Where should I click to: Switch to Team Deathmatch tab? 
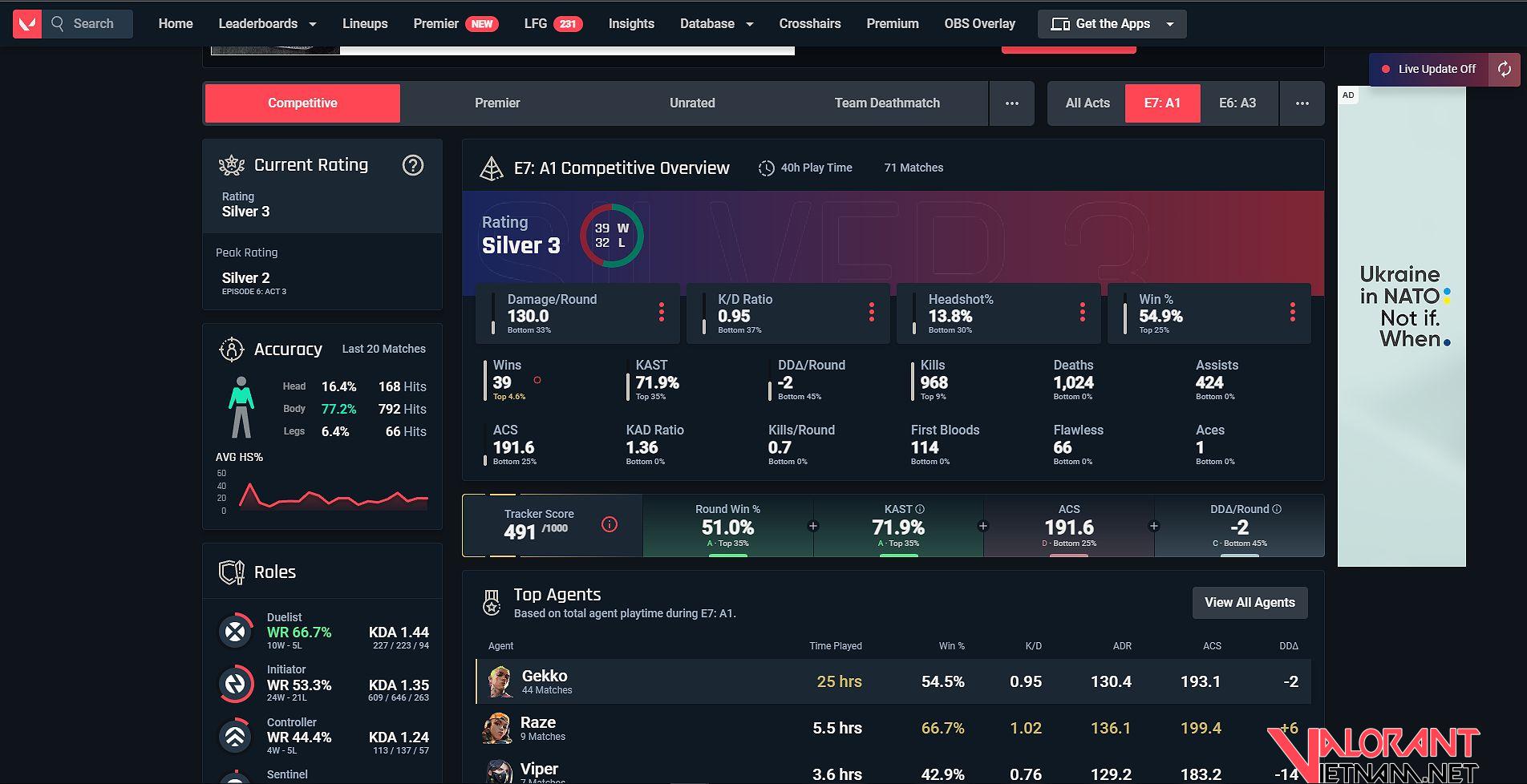[887, 103]
